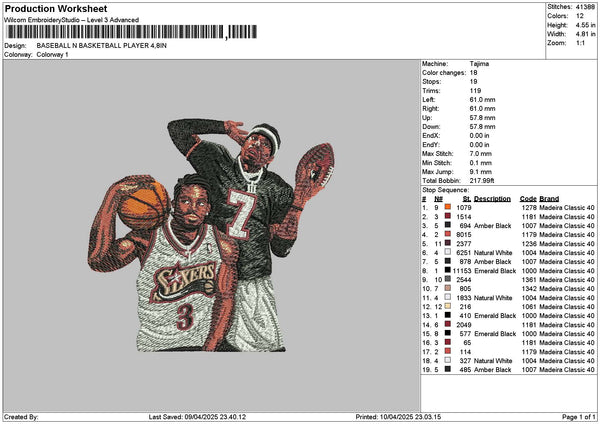The image size is (600, 424).
Task: Click the maroon swatch in stop row 5
Action: (447, 243)
